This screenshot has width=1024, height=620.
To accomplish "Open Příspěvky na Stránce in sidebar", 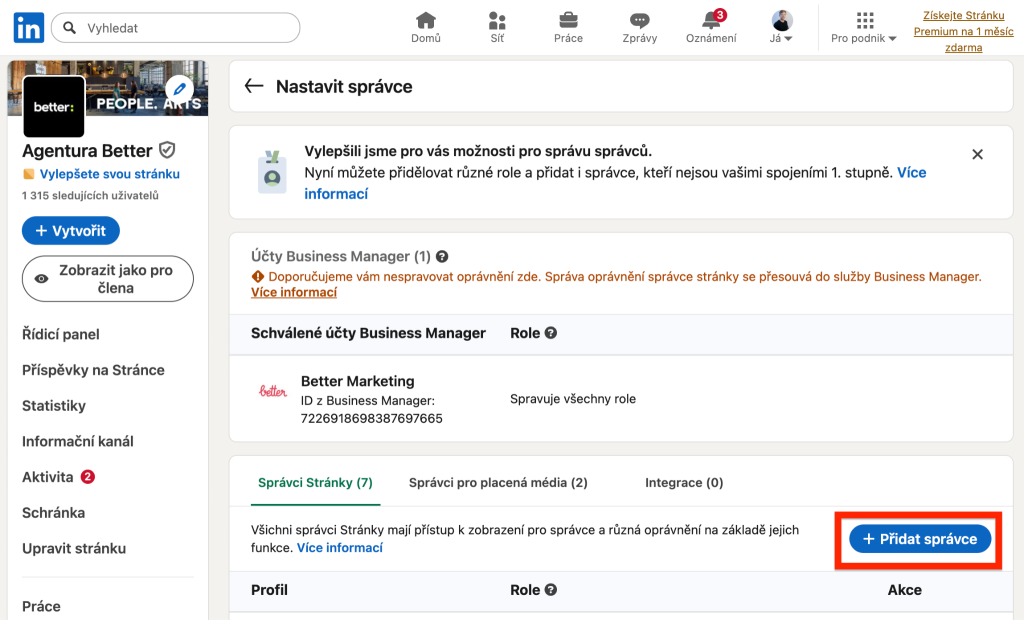I will coord(93,370).
